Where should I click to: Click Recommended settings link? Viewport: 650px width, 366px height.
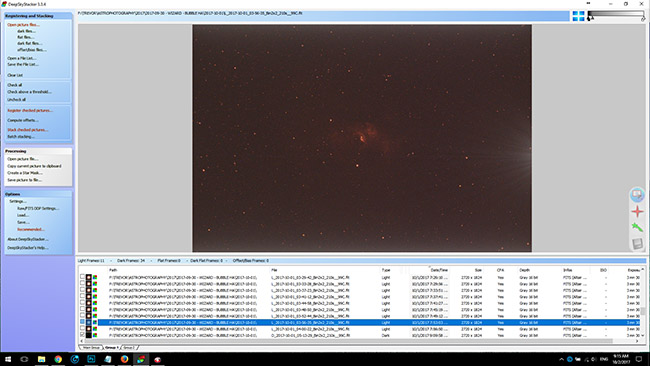point(31,230)
